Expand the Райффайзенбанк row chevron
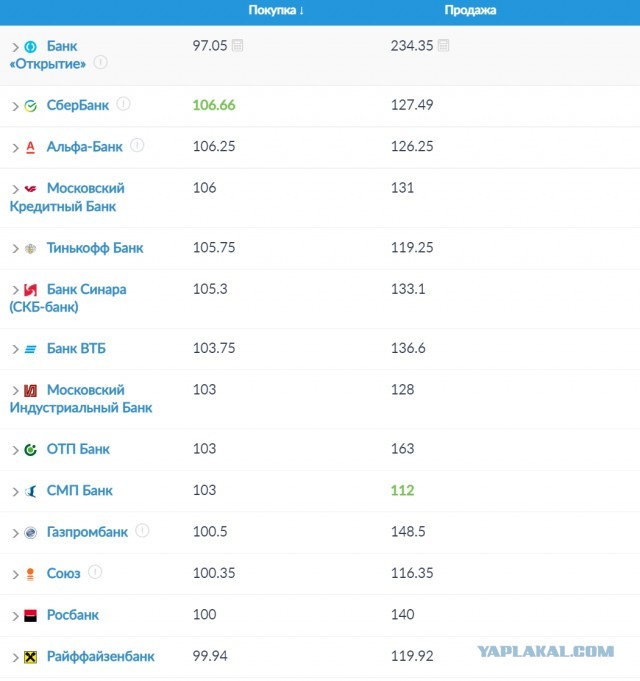Screen dimensions: 640x681 (15, 658)
